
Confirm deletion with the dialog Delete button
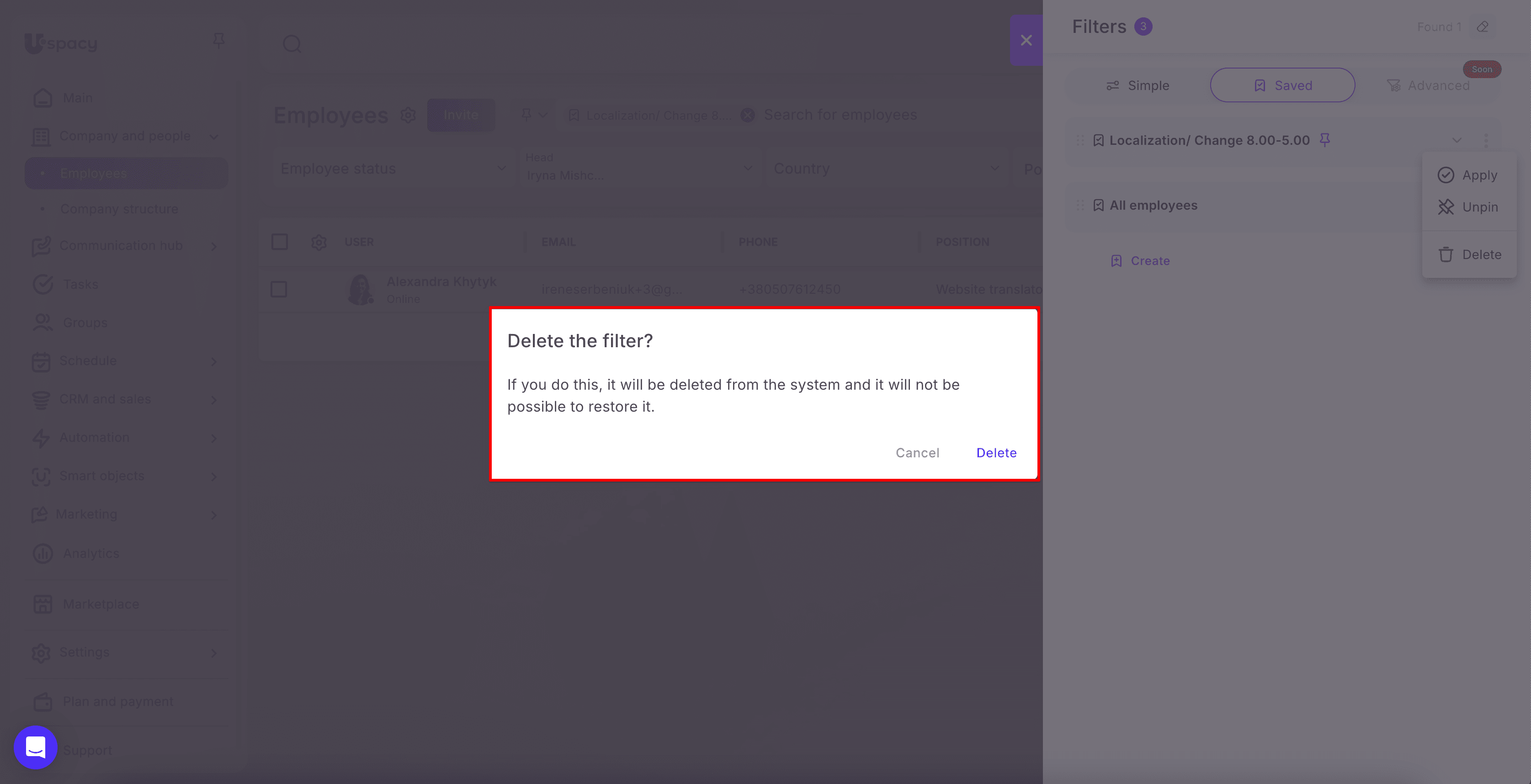(996, 453)
